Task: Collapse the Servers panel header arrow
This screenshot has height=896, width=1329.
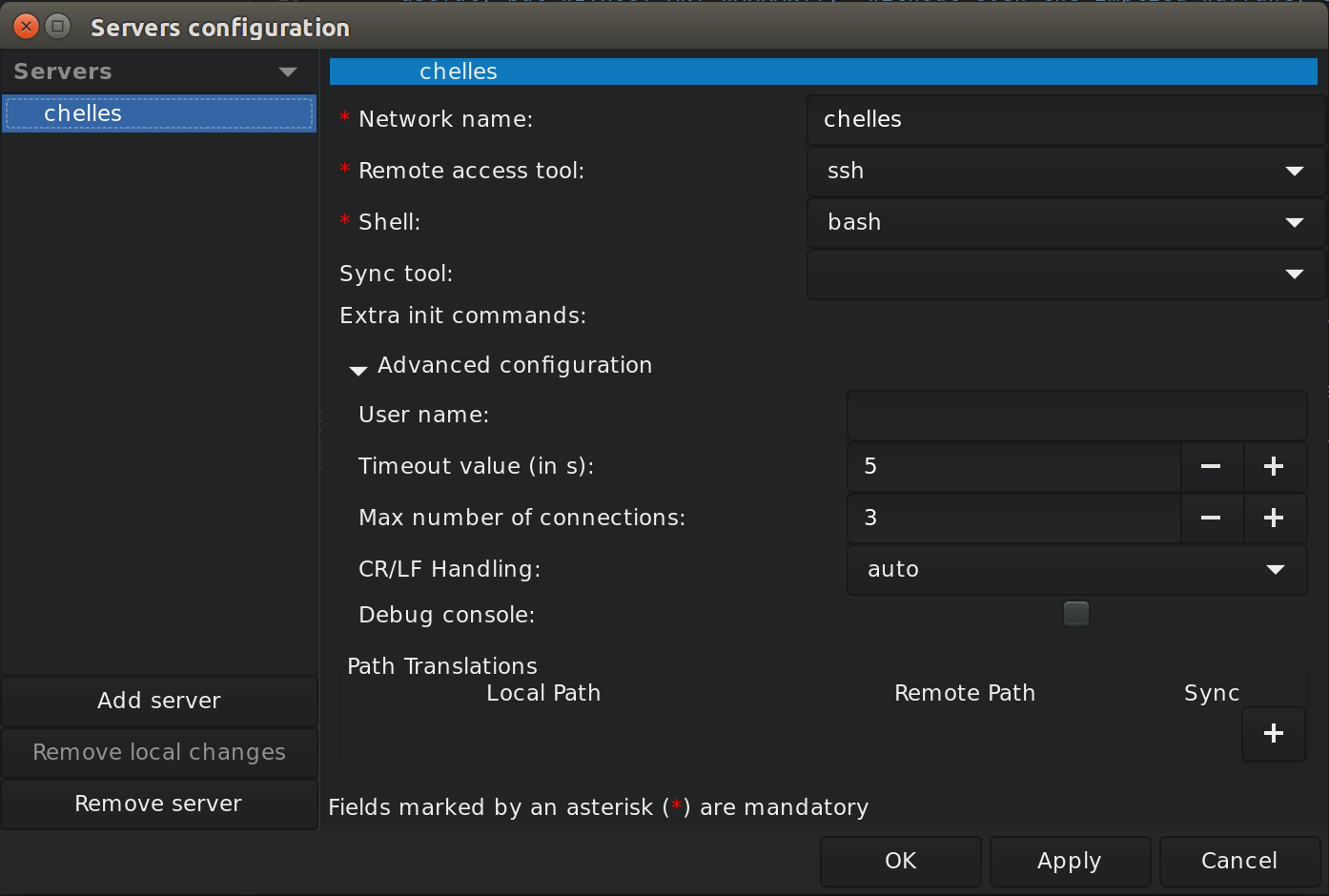Action: coord(288,71)
